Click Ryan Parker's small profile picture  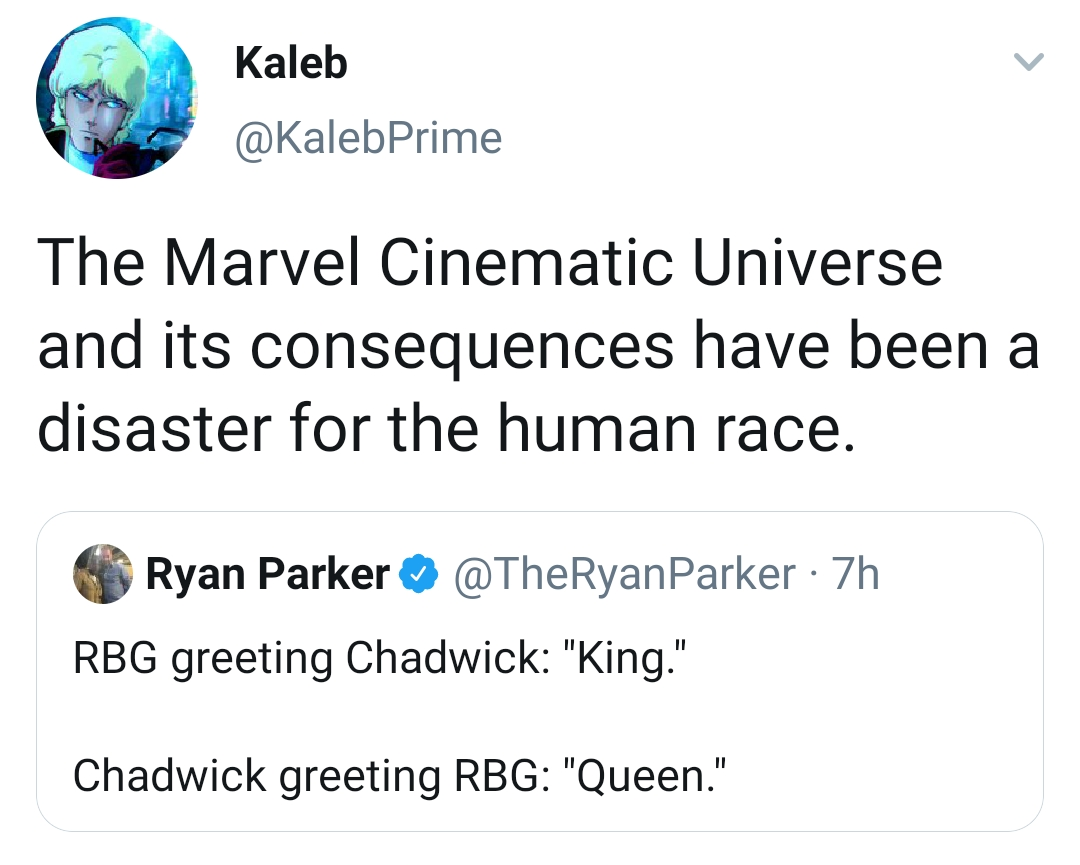[x=104, y=574]
